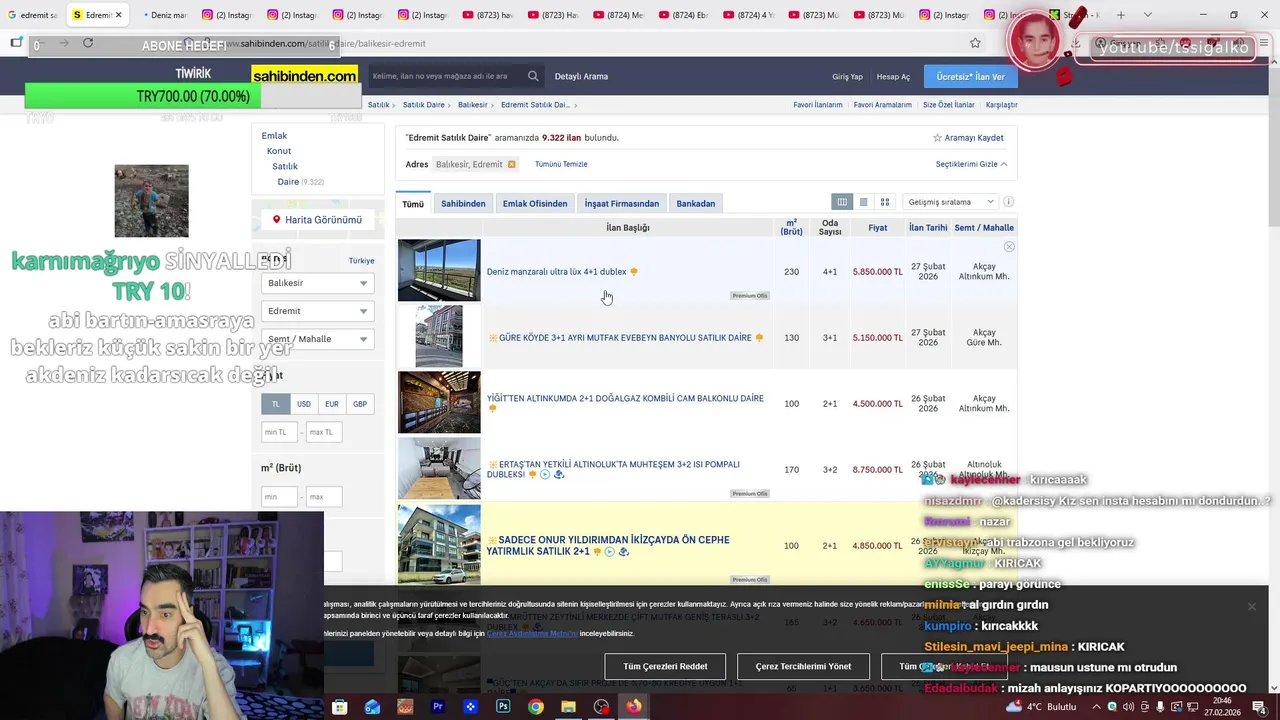Open Photoshop from taskbar
This screenshot has width=1280, height=720.
(x=503, y=707)
